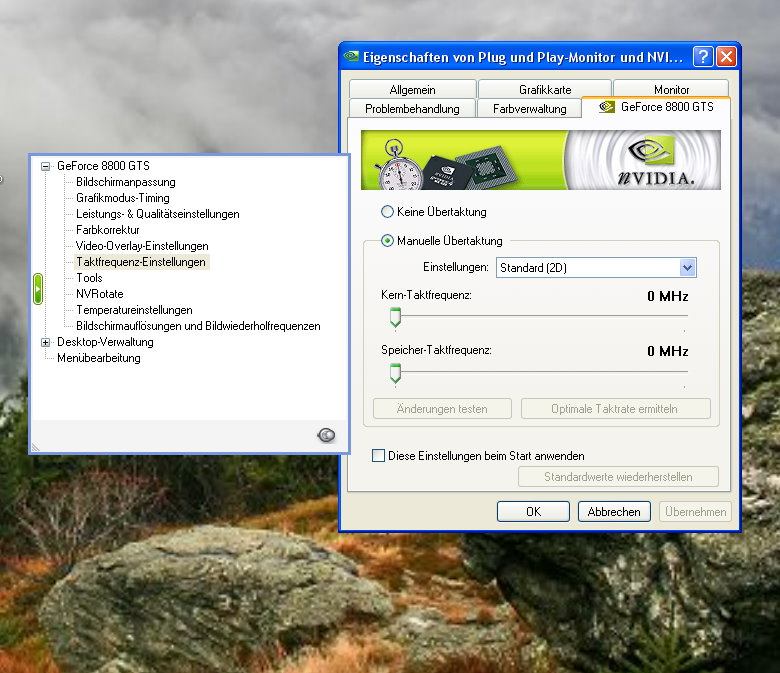Viewport: 780px width, 673px height.
Task: Open Temperatureinstellungen tree item
Action: (x=134, y=310)
